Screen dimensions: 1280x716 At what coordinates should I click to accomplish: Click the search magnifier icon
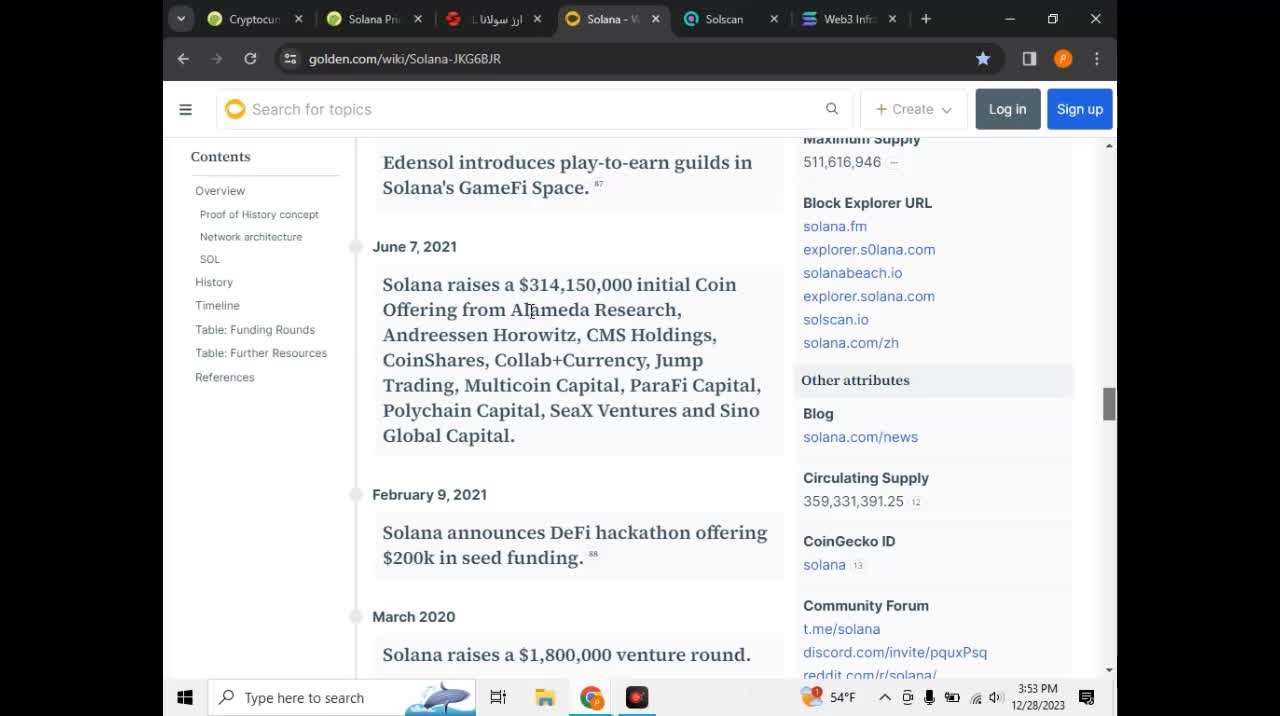[831, 109]
